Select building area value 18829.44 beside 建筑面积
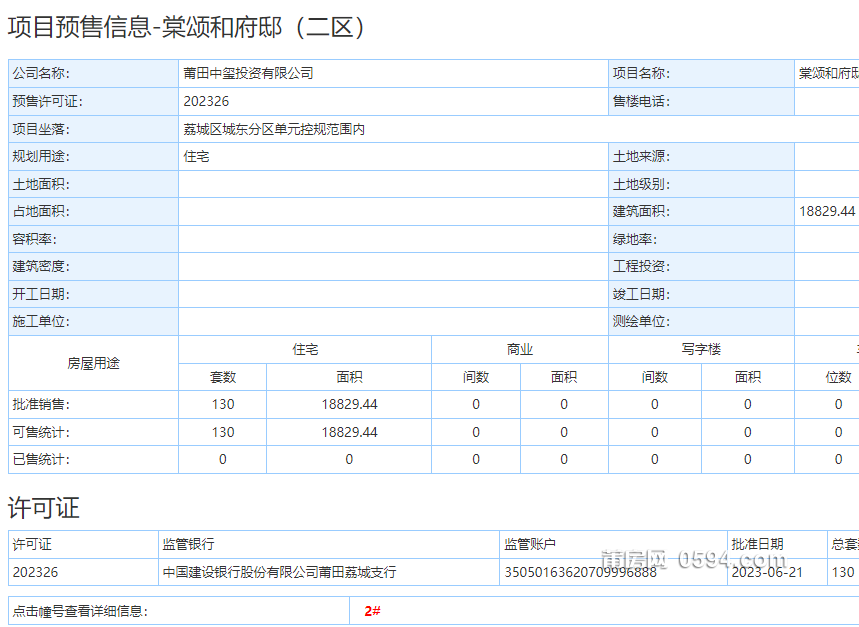Viewport: 859px width, 627px height. coord(827,211)
